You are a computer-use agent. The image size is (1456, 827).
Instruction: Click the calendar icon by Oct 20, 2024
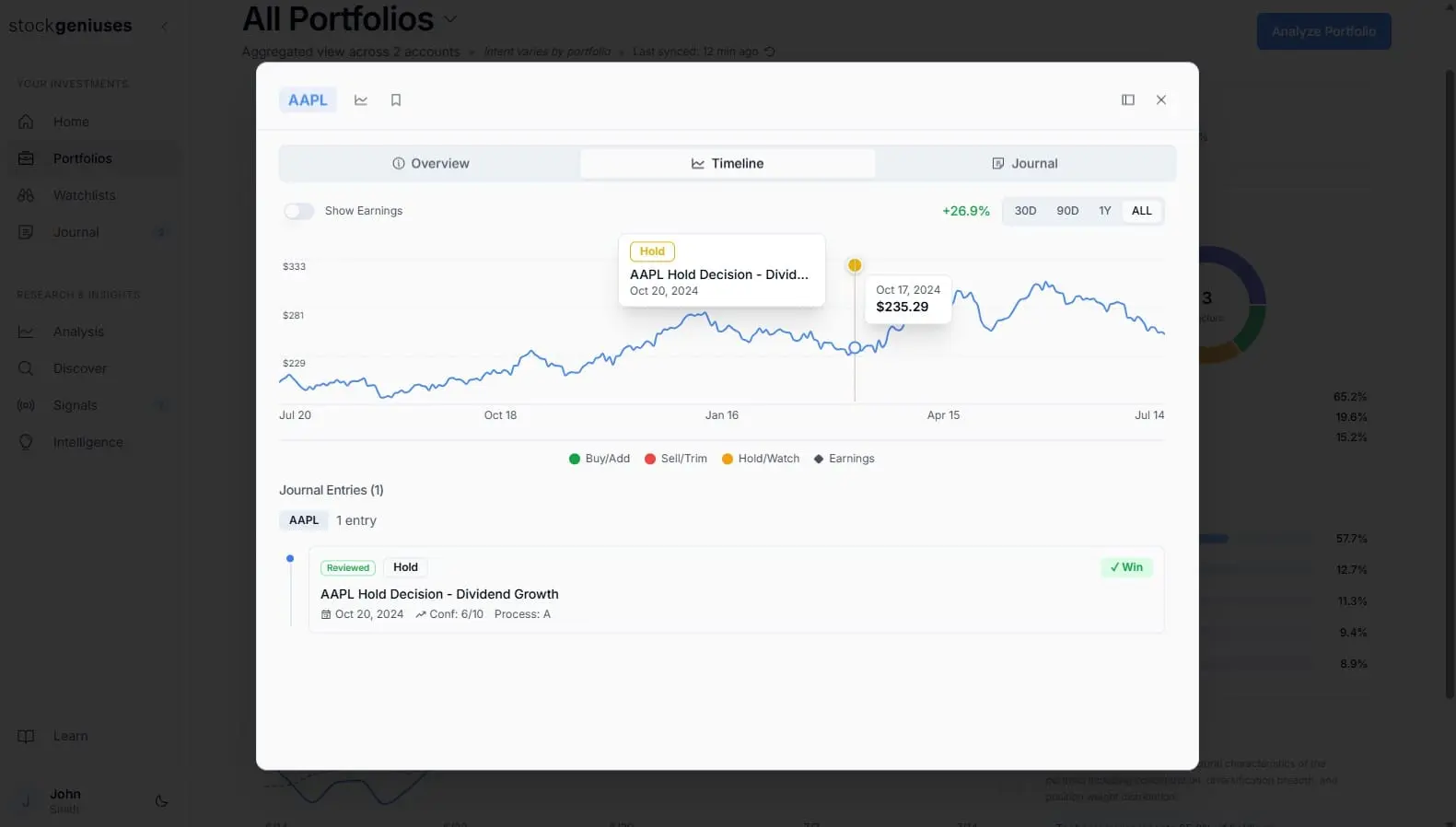[326, 614]
